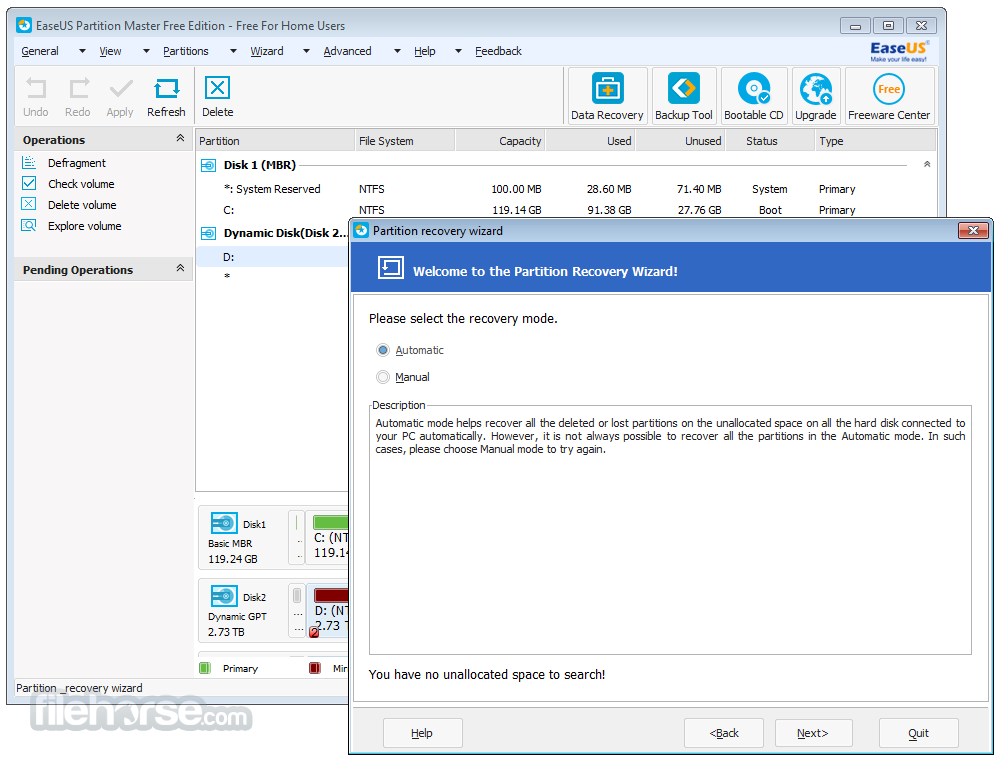This screenshot has height=761, width=999.
Task: Quit the recovery wizard
Action: click(919, 733)
